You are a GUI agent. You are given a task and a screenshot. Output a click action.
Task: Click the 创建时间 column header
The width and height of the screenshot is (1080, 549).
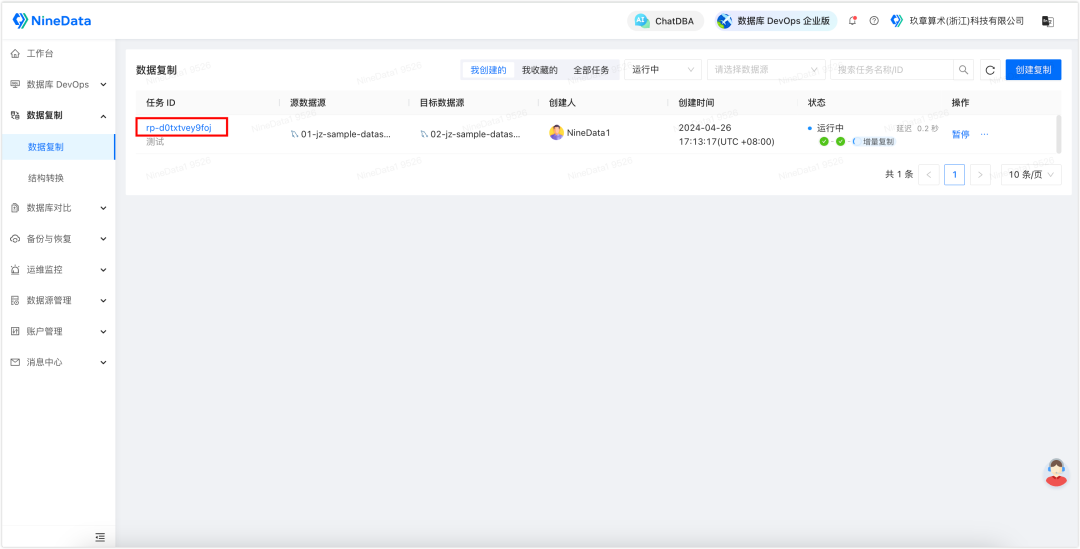696,103
